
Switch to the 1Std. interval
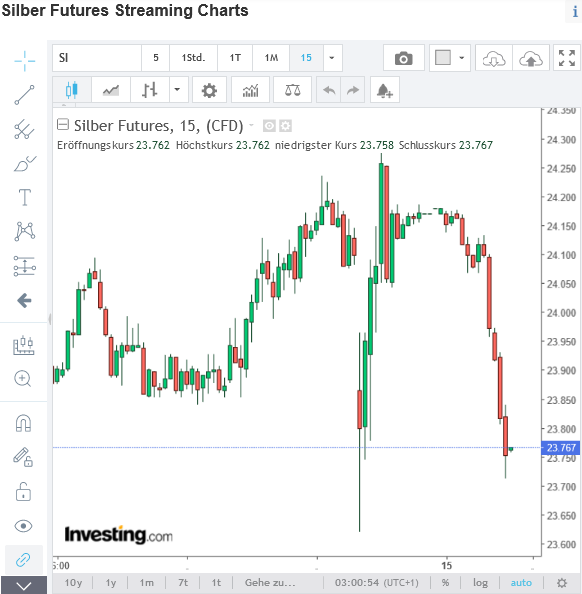(x=193, y=58)
